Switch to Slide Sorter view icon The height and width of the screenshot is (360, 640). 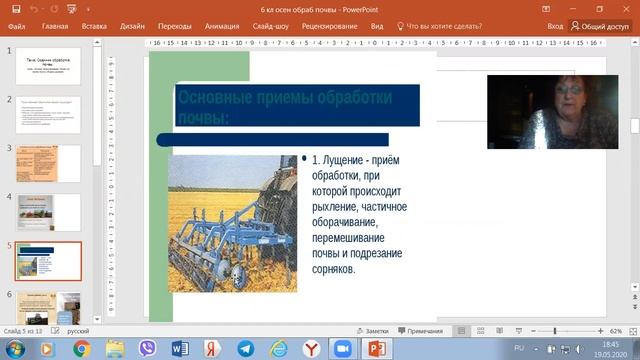(x=480, y=331)
